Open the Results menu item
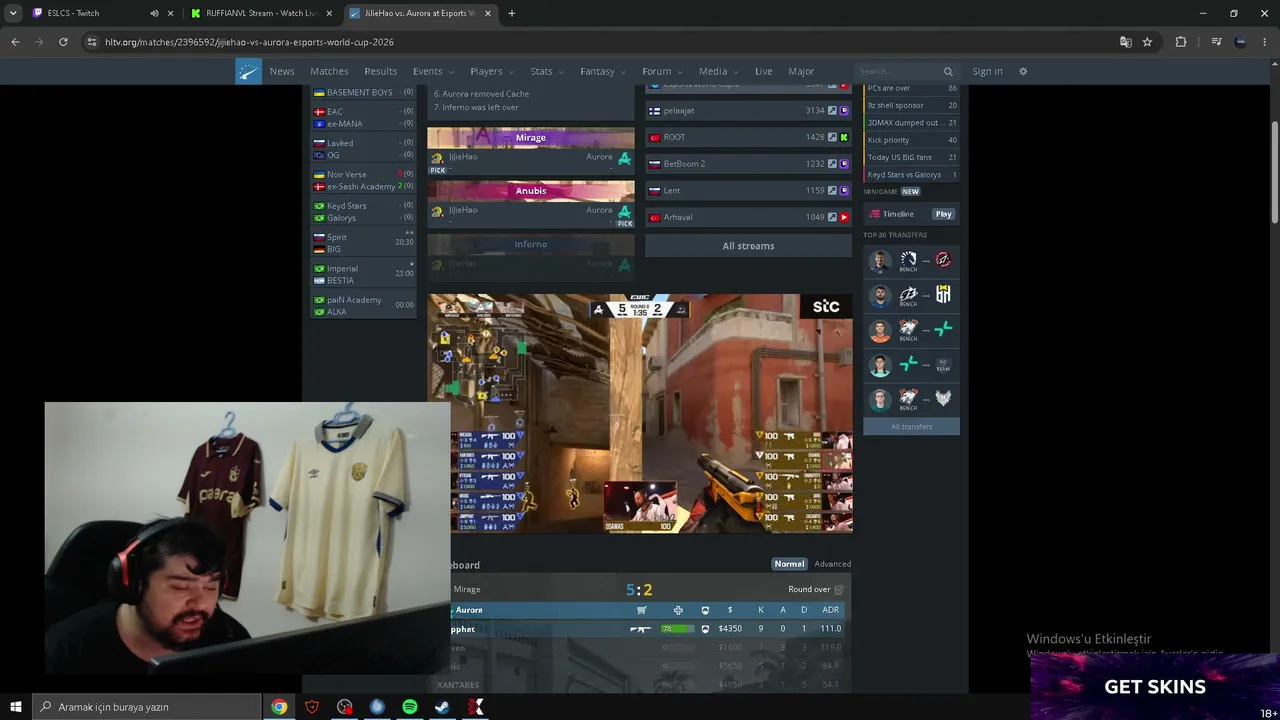 click(380, 71)
